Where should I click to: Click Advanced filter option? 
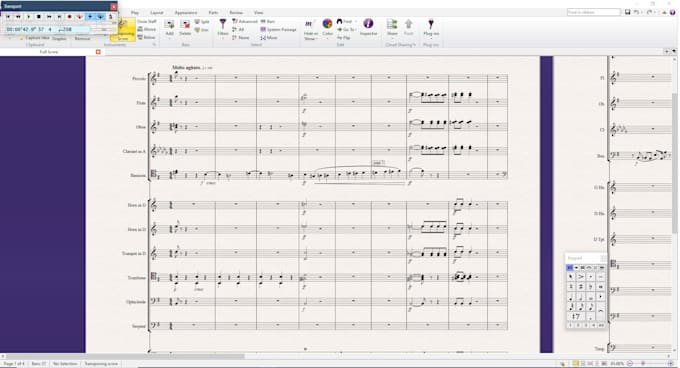click(x=245, y=21)
